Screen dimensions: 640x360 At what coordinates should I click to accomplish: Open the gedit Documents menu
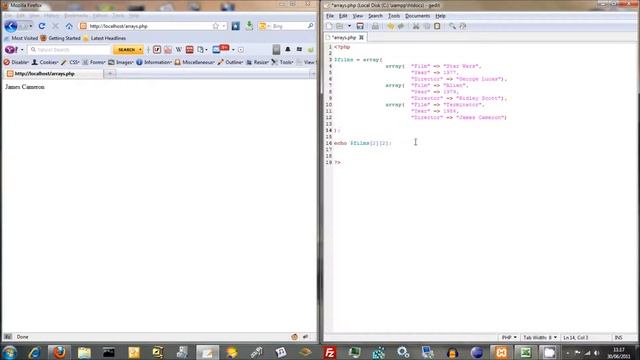(x=417, y=16)
